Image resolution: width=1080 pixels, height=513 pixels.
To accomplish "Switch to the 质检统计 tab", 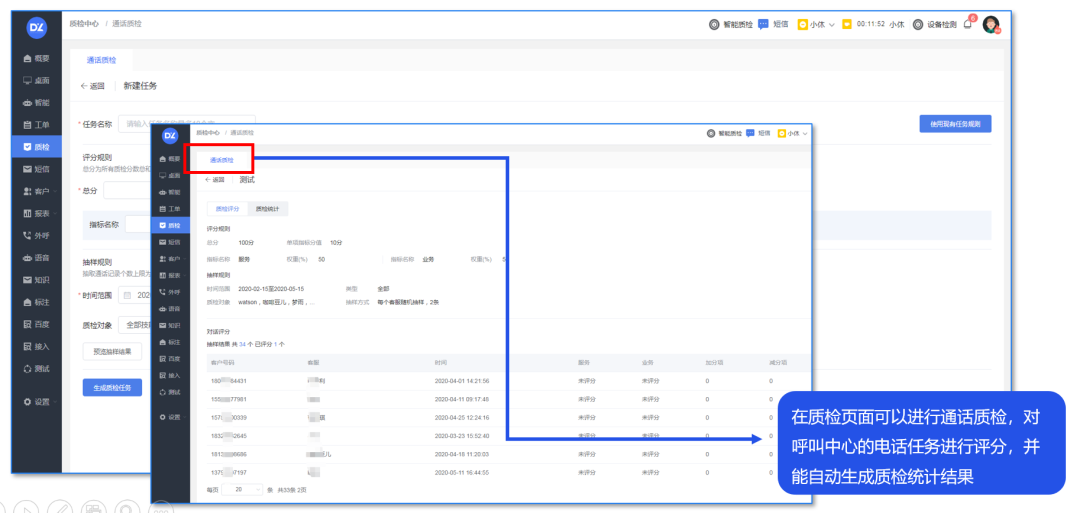I will (267, 209).
